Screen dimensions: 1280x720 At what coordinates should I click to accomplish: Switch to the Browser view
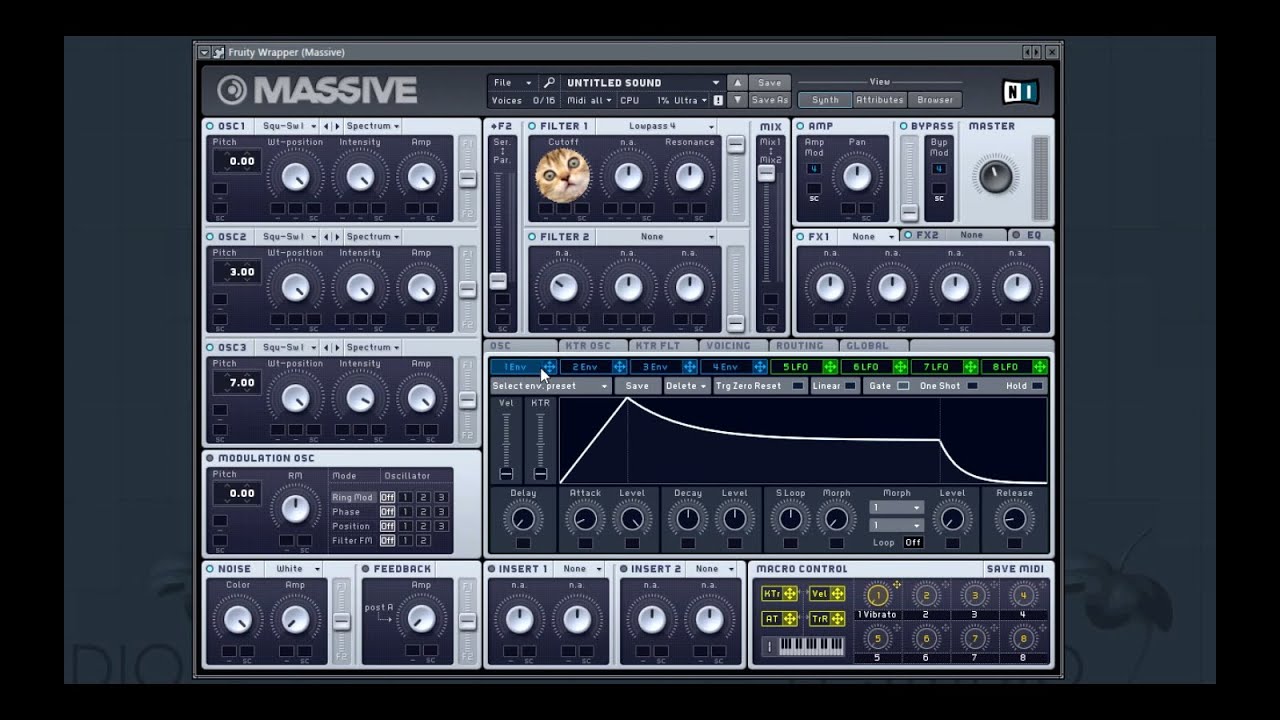tap(935, 100)
